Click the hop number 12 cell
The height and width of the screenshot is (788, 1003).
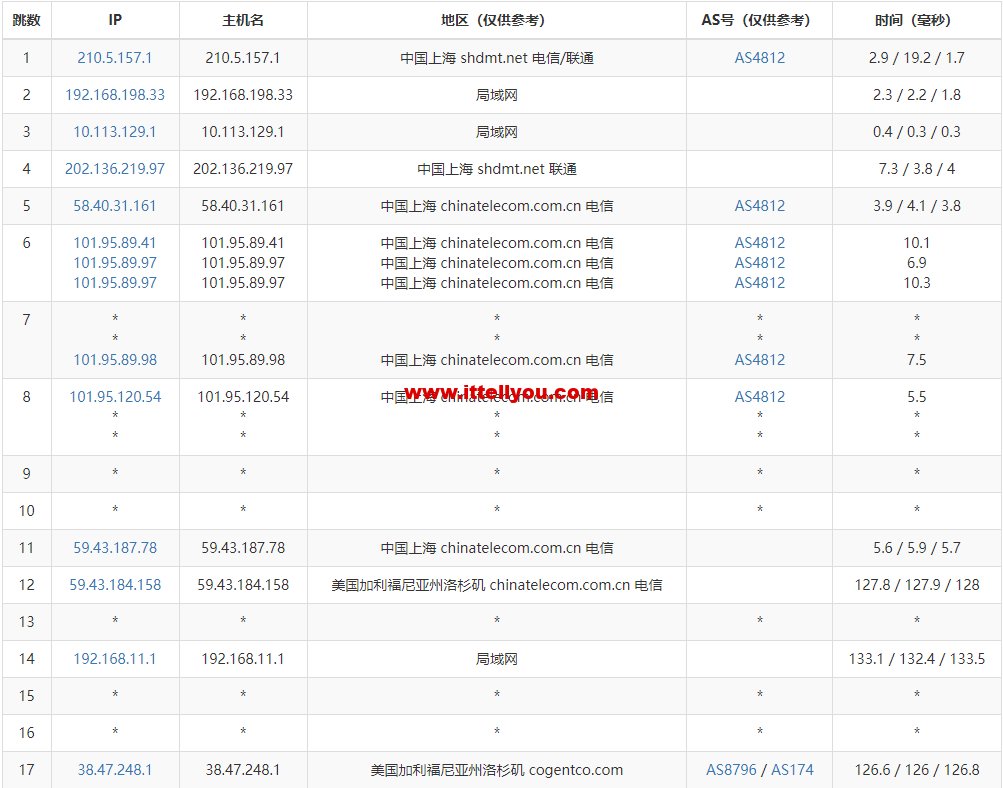click(x=26, y=585)
